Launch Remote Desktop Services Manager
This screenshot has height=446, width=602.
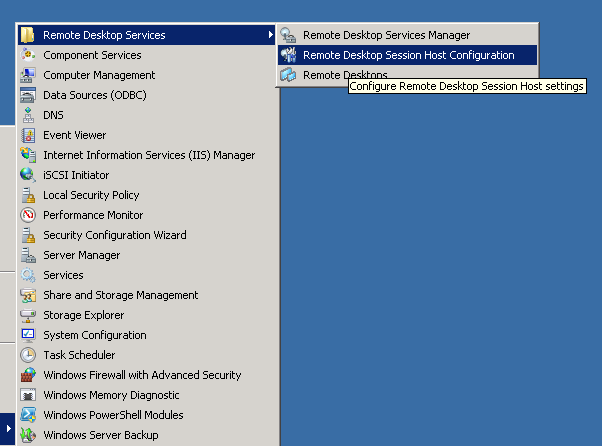[407, 35]
